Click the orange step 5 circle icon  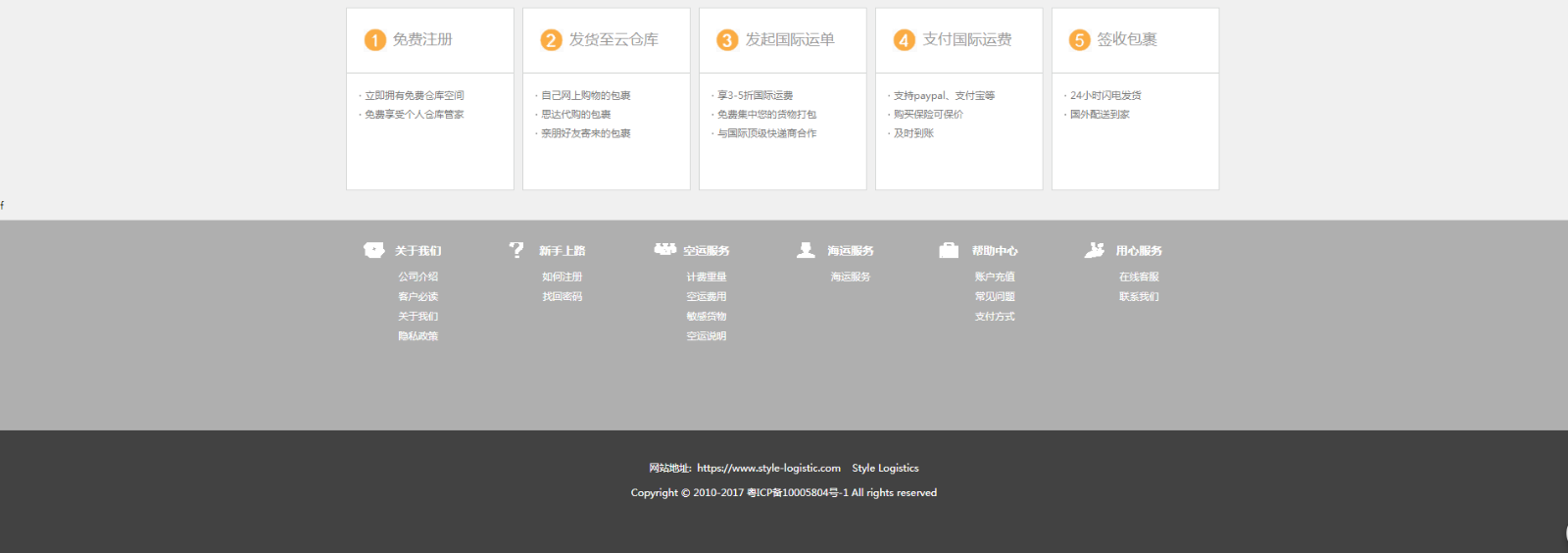(x=1079, y=40)
